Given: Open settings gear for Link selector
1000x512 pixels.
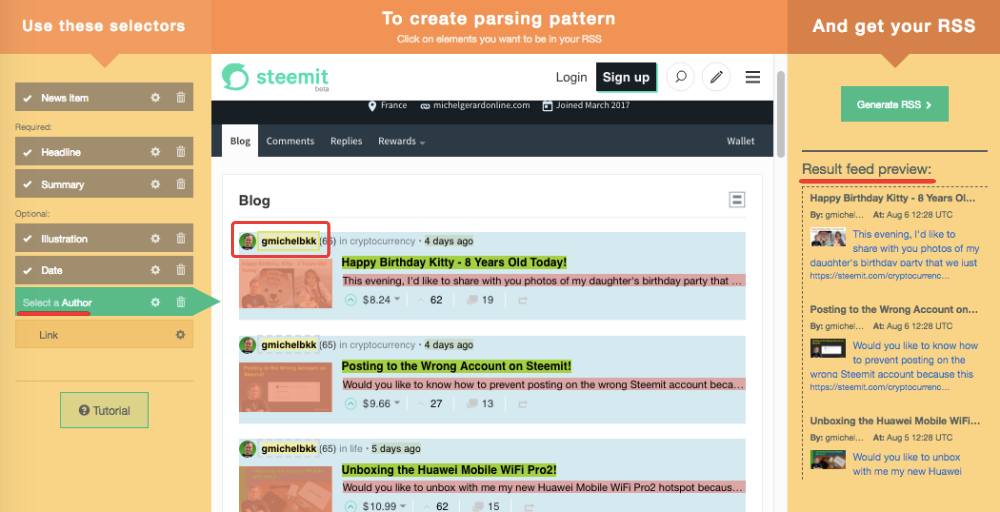Looking at the screenshot, I should coord(180,334).
